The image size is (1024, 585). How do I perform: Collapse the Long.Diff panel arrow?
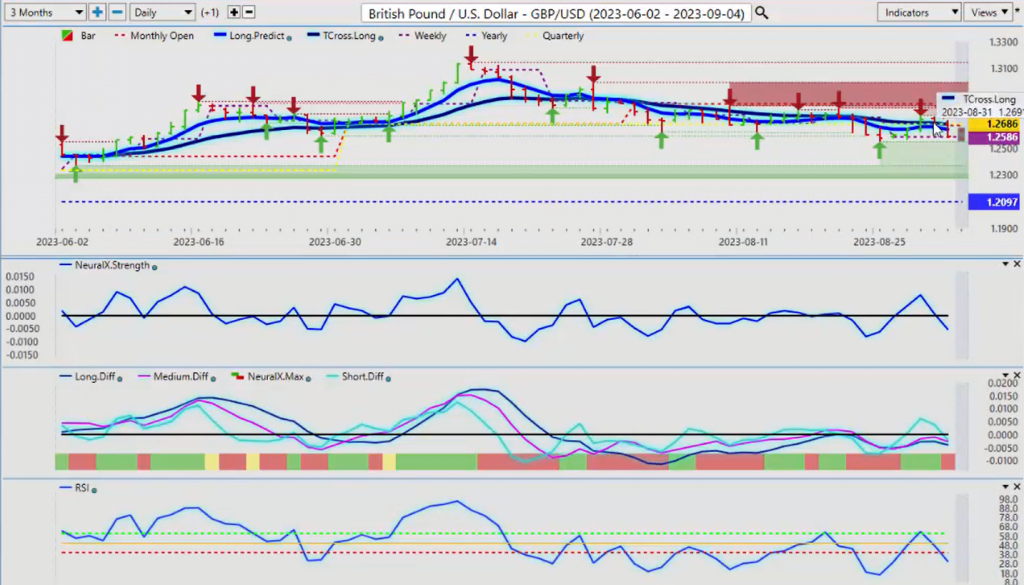[x=1006, y=375]
